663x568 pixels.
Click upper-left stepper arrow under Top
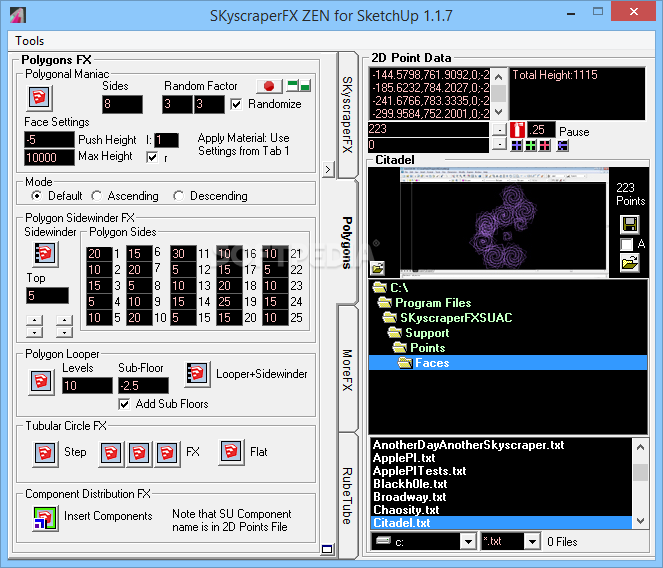[34, 320]
